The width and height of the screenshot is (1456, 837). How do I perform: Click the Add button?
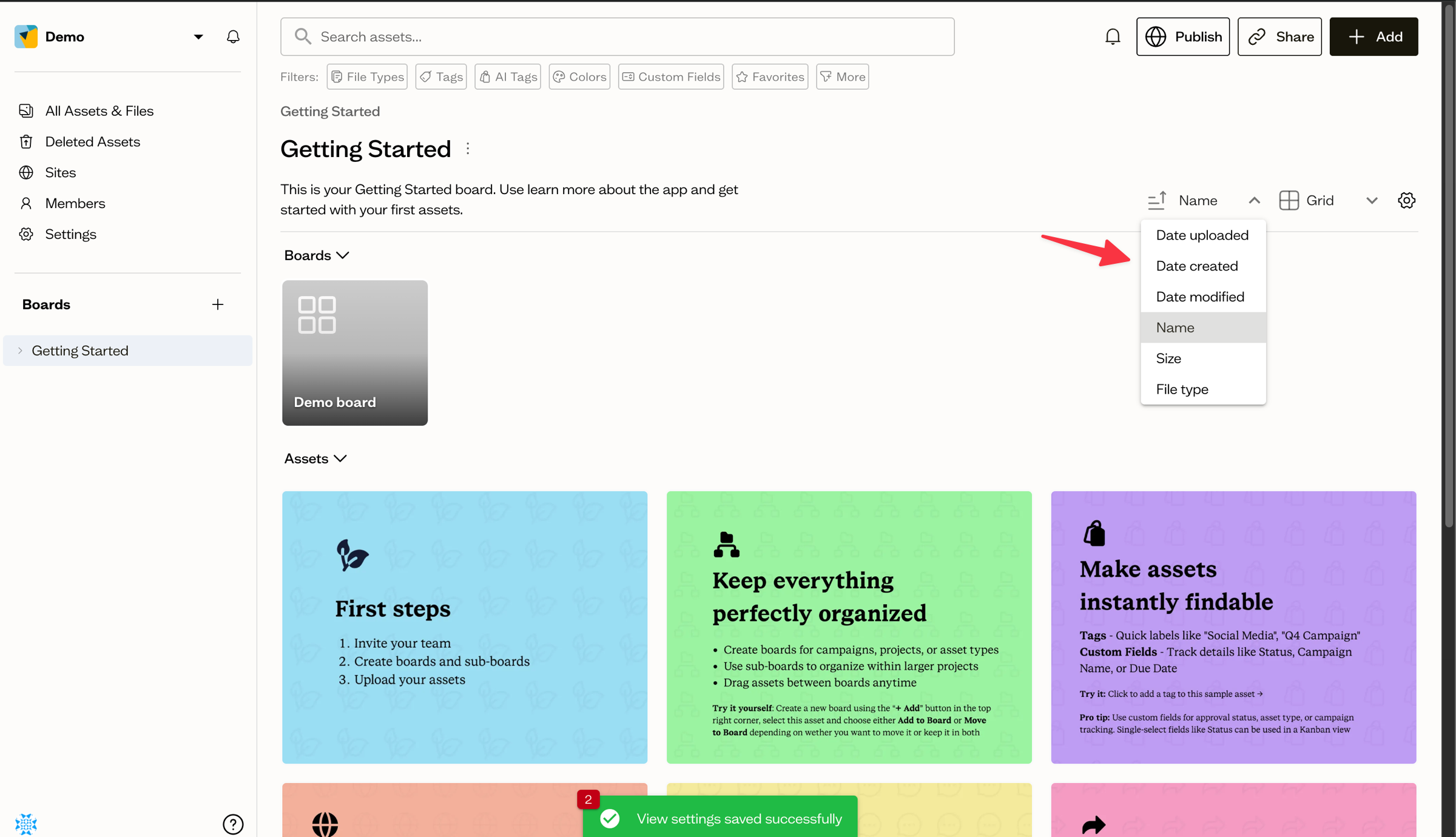coord(1374,36)
